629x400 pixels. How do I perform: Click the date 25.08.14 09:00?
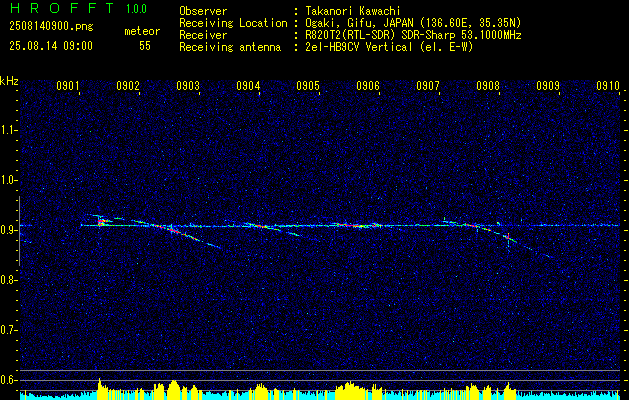pos(51,46)
